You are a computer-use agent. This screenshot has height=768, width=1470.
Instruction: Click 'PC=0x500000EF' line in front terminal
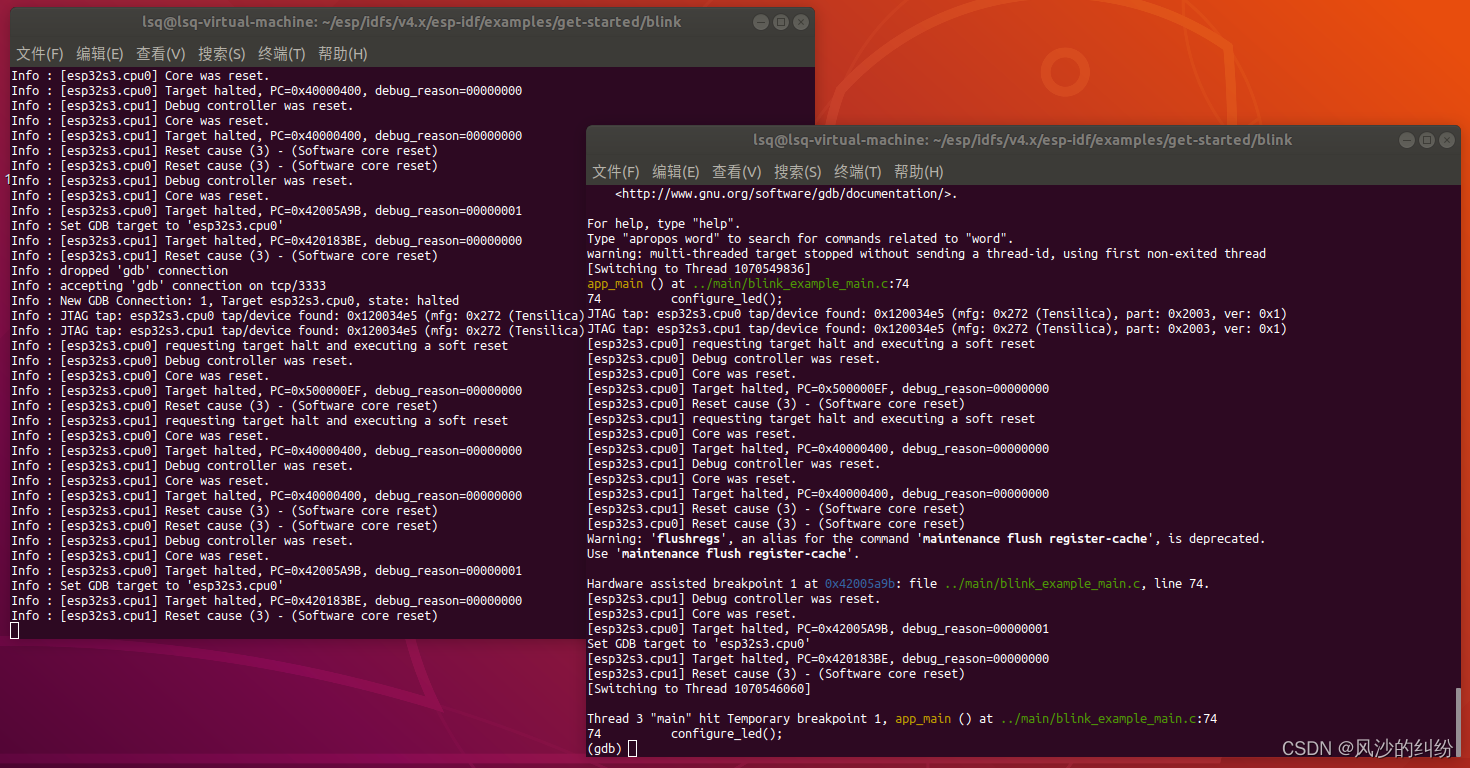click(818, 389)
